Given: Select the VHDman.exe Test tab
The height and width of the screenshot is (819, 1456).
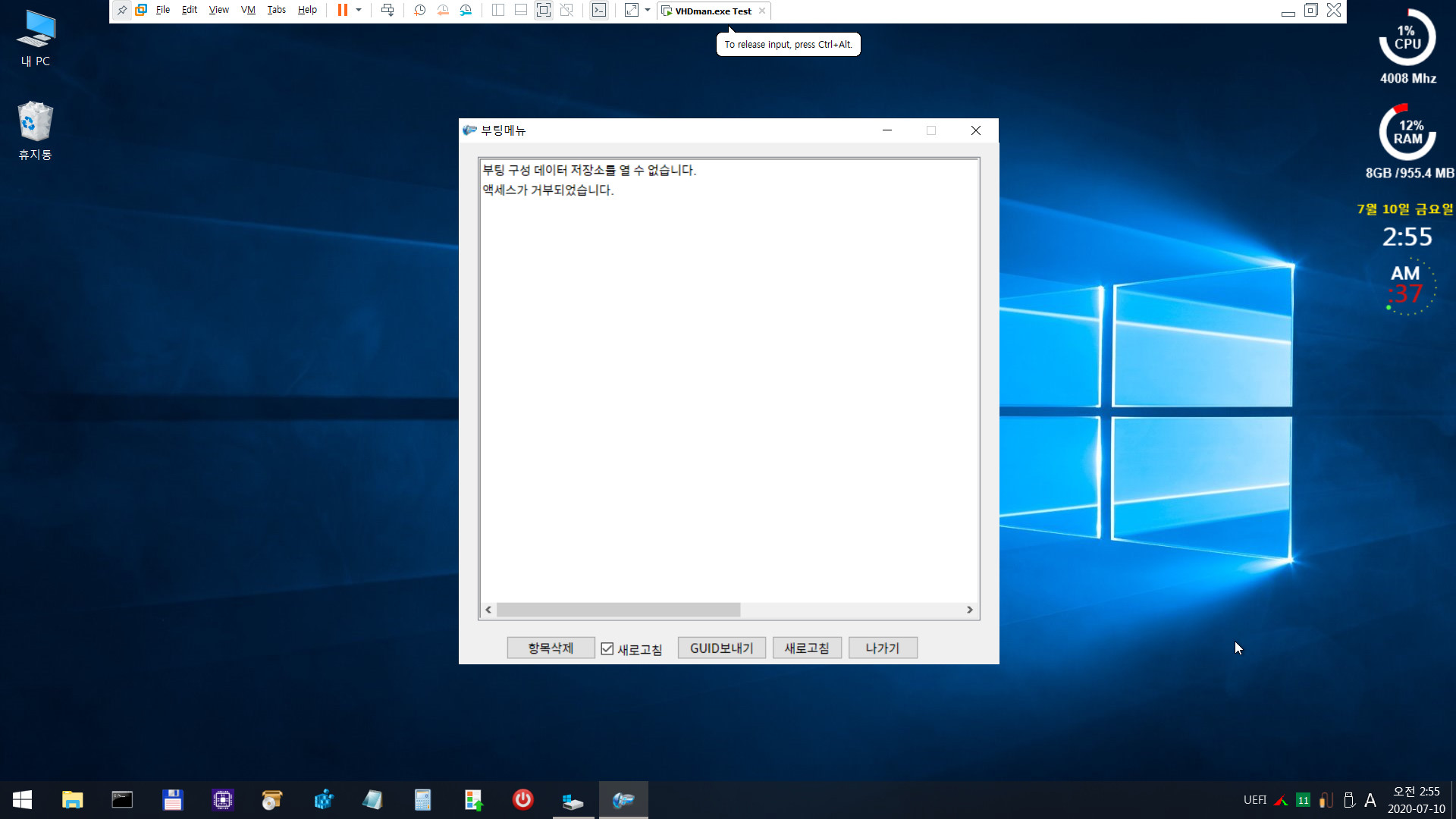Looking at the screenshot, I should click(x=713, y=11).
